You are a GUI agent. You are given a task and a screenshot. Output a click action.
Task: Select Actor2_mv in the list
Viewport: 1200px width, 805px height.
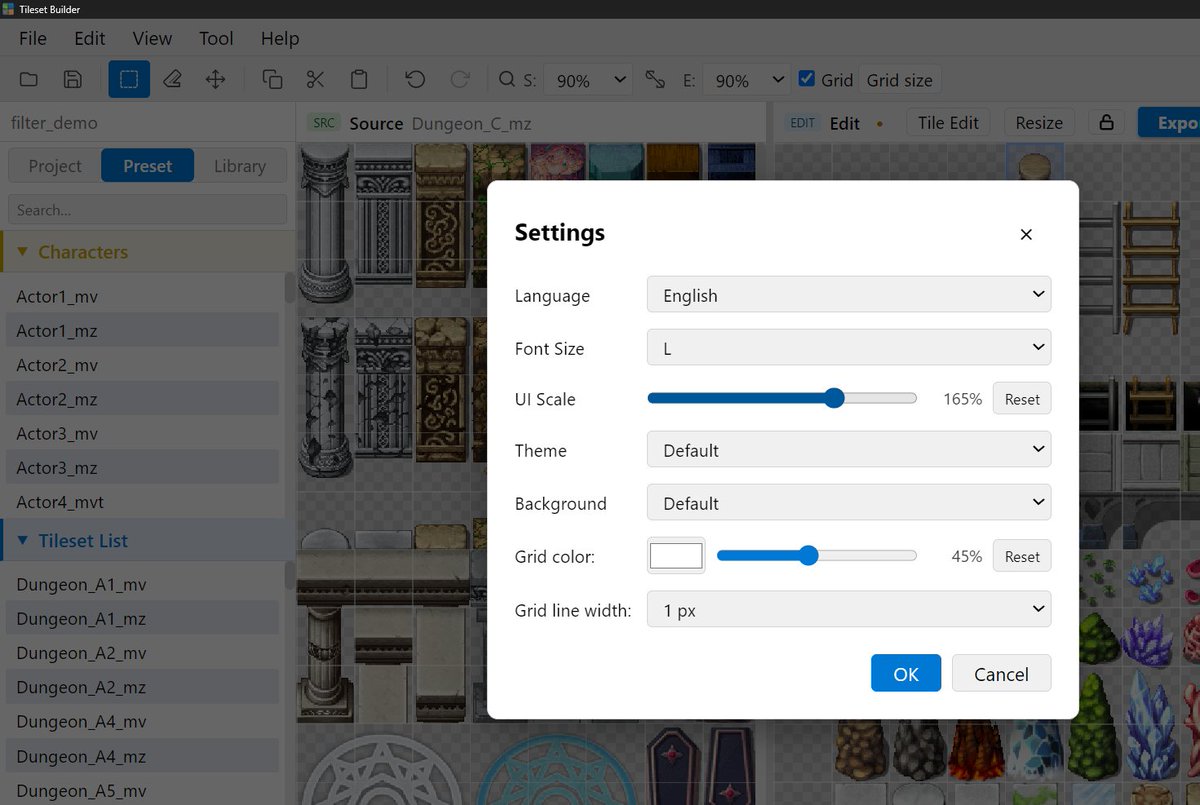coord(142,365)
